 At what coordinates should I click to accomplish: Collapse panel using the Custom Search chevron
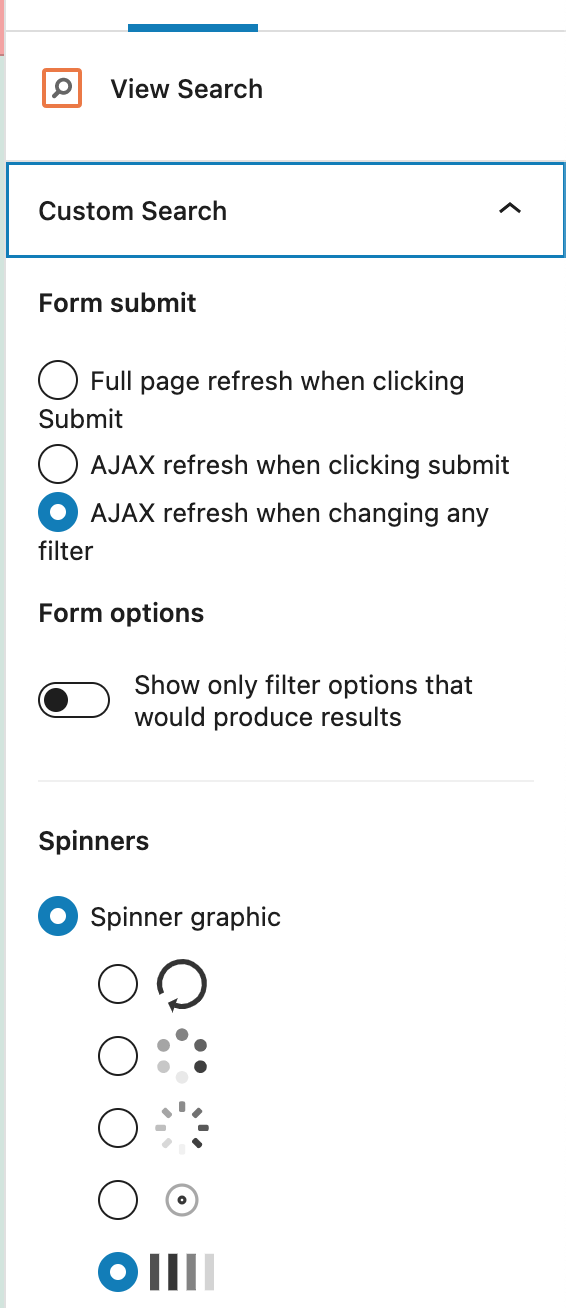[510, 210]
